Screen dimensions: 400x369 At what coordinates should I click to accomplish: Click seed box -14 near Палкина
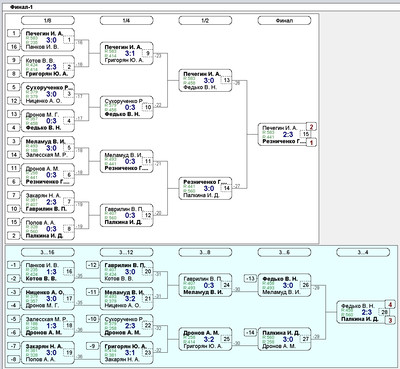(x=250, y=332)
